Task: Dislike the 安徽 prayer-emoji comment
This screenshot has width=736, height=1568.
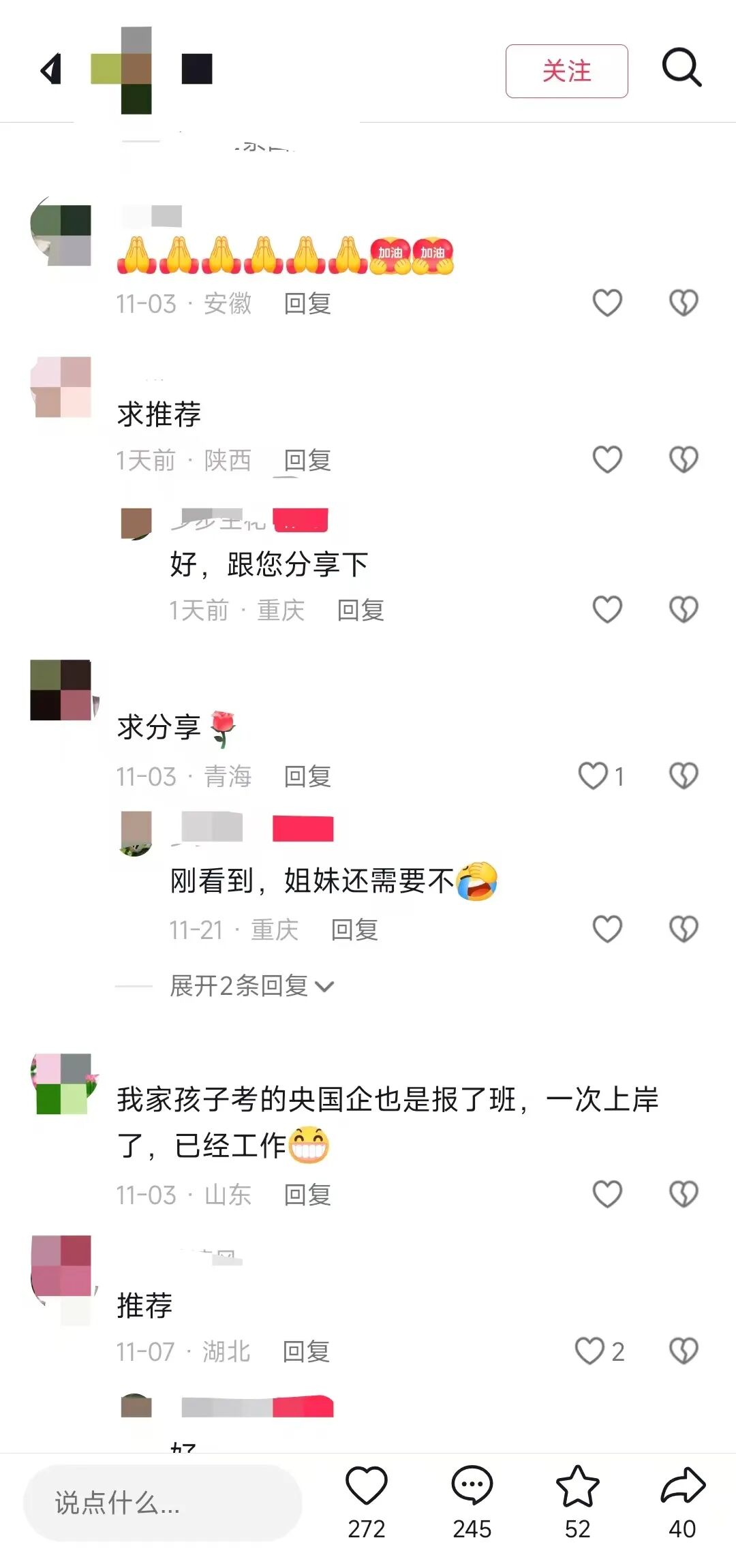Action: tap(684, 303)
